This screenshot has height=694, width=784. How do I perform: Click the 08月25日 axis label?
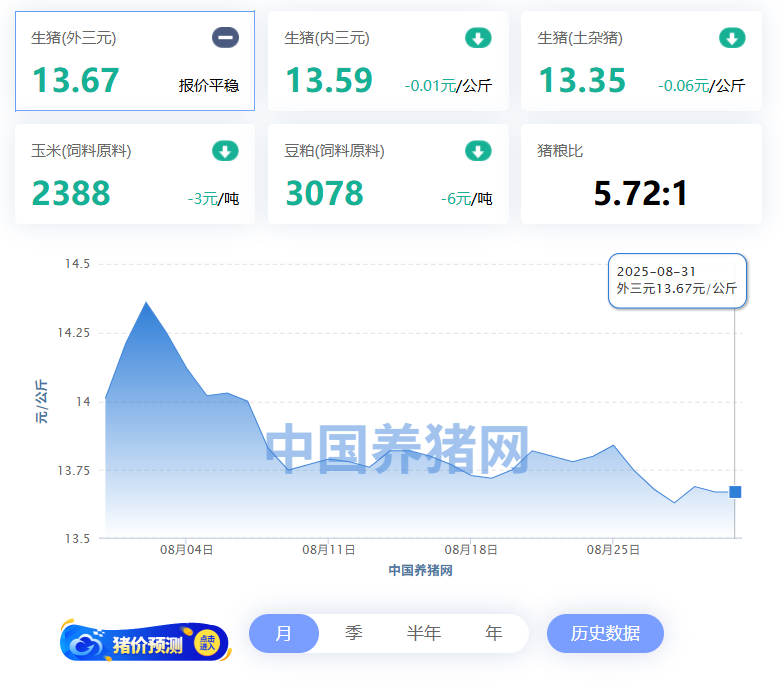613,550
